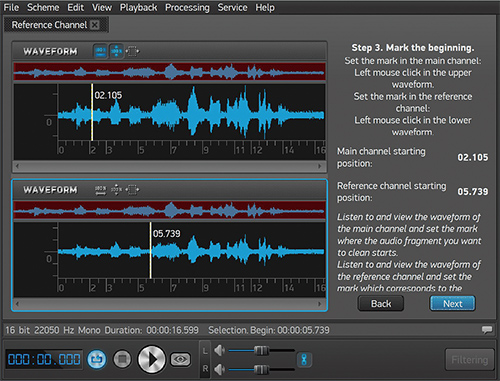This screenshot has height=381, width=500.
Task: Mute the left channel speaker icon
Action: coord(219,350)
